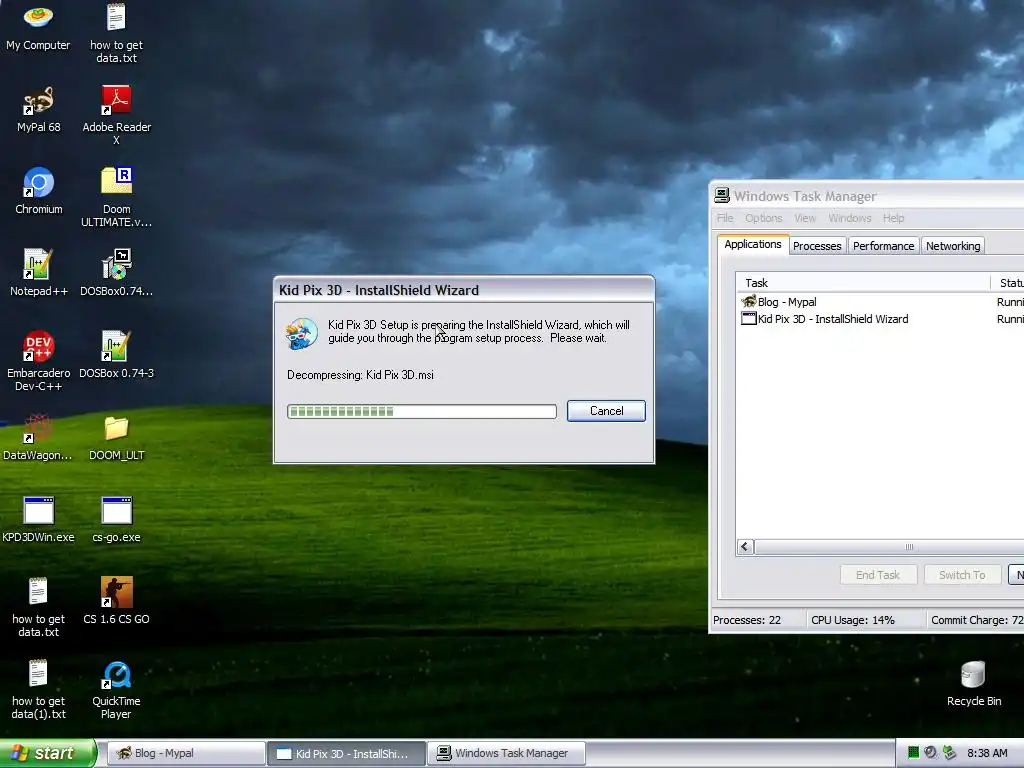Viewport: 1024px width, 768px height.
Task: Switch to the Performance tab
Action: pyautogui.click(x=884, y=246)
